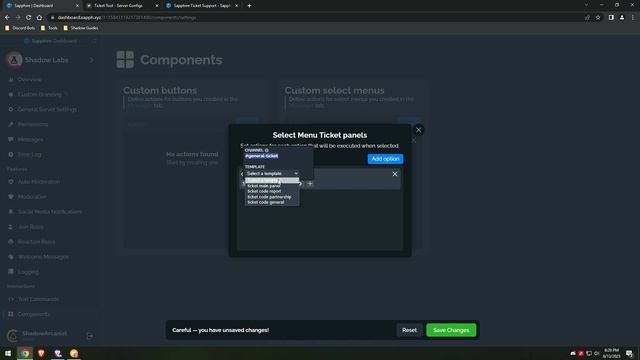Focus the dashboard.sapph.xyz address bar
Image resolution: width=640 pixels, height=360 pixels.
(314, 18)
